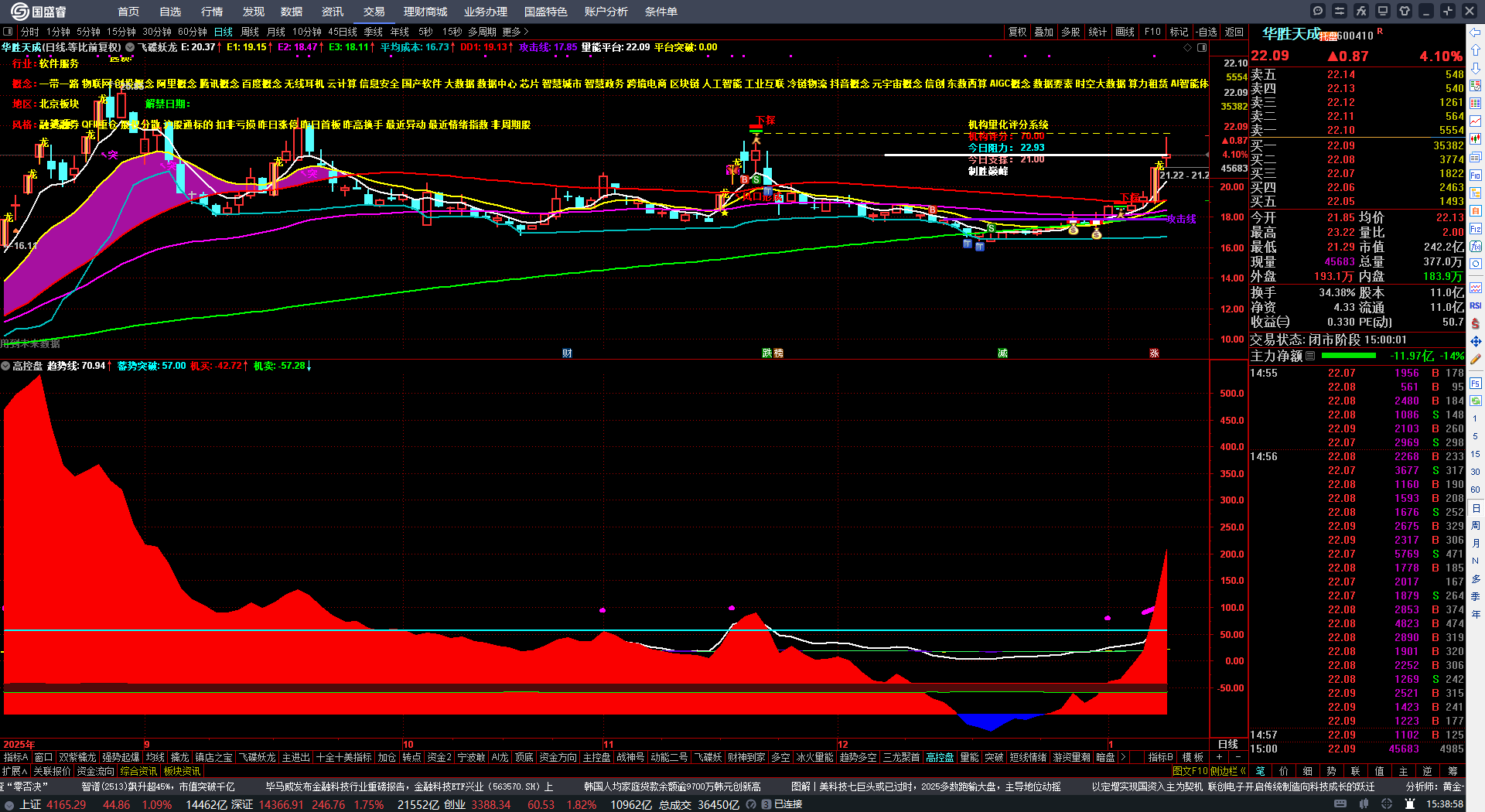This screenshot has height=812, width=1485.
Task: Toggle the -自选 watchlist option
Action: (1207, 32)
